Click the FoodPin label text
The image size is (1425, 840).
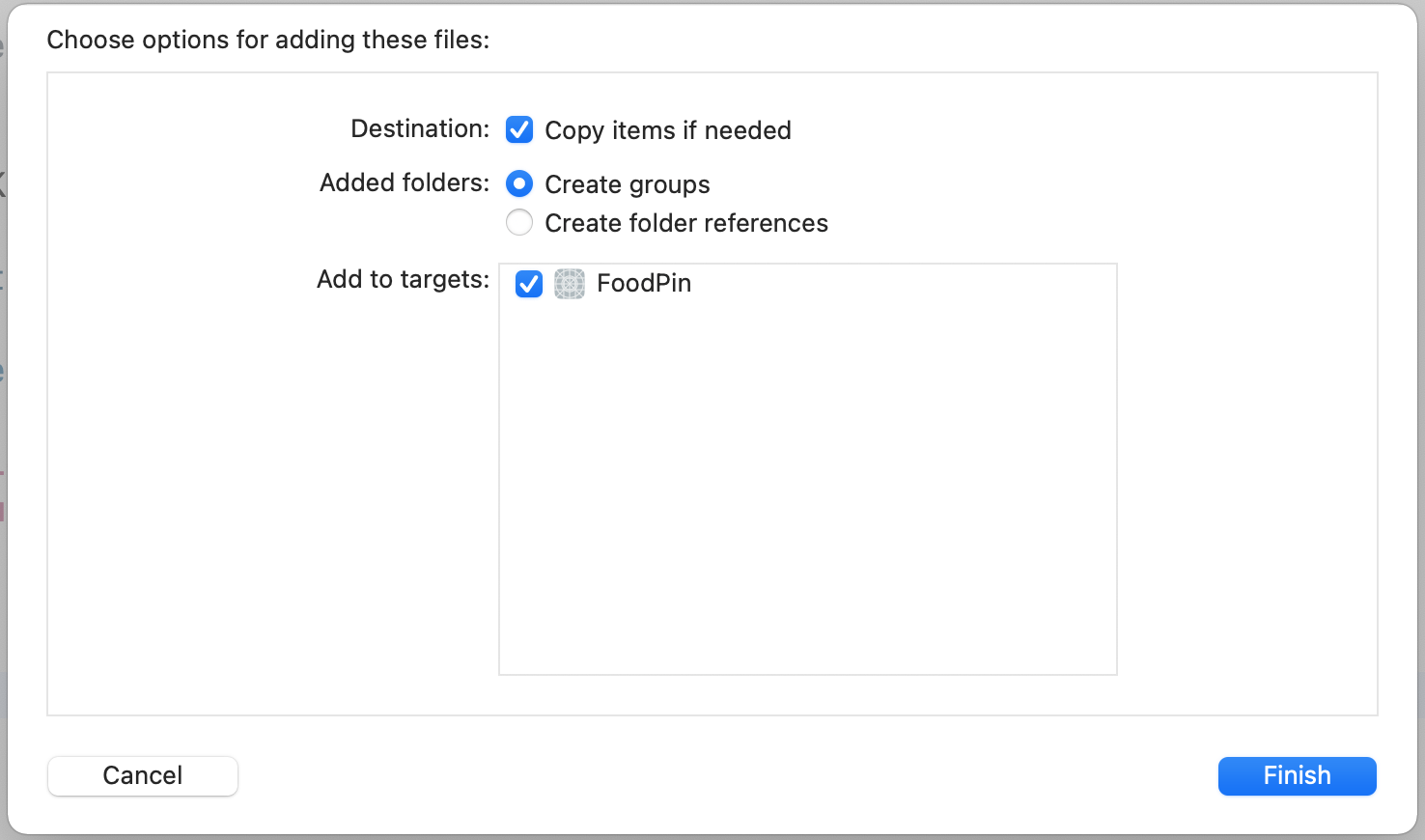click(644, 283)
